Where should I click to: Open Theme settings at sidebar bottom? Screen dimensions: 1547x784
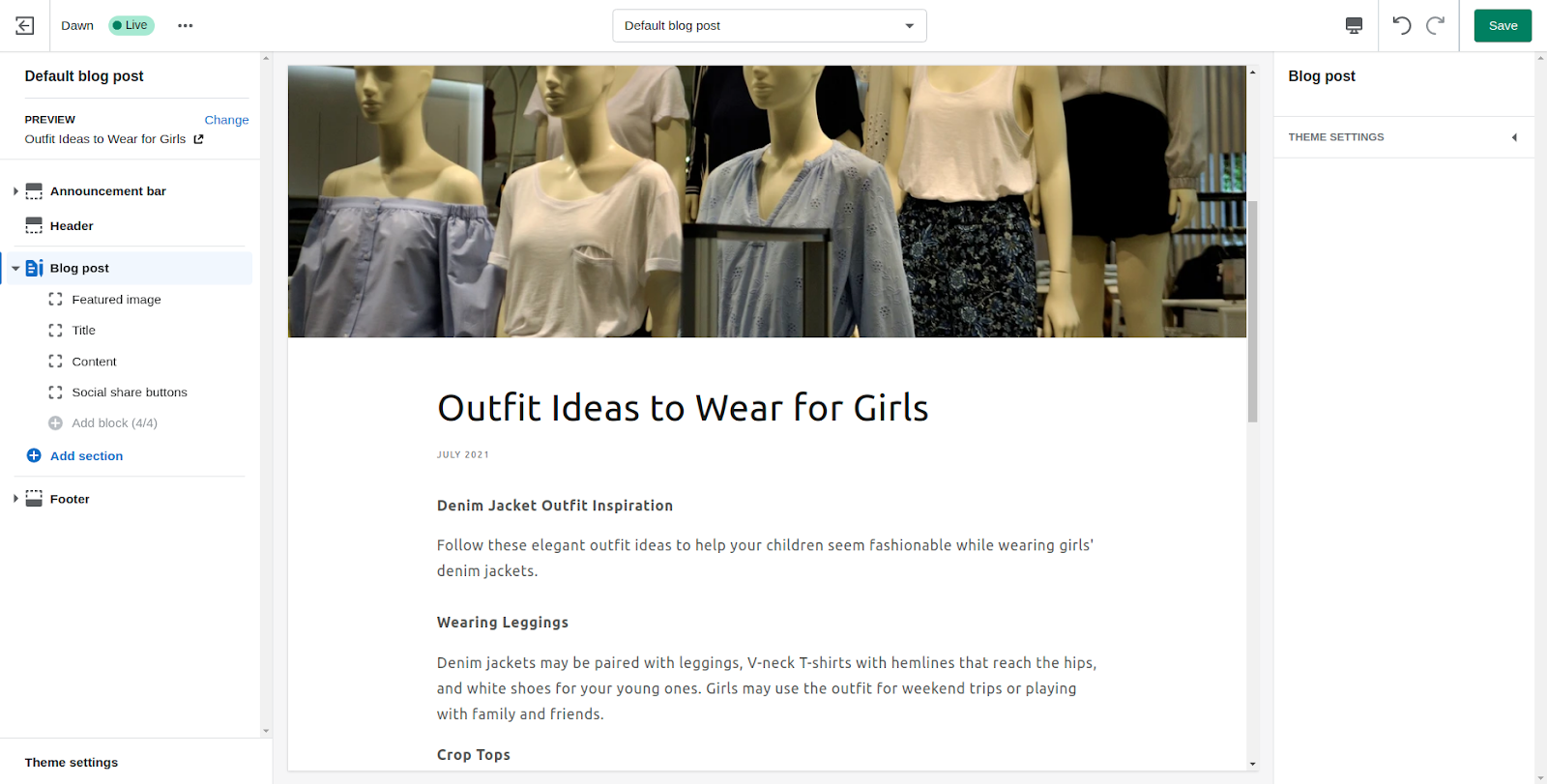pyautogui.click(x=72, y=763)
